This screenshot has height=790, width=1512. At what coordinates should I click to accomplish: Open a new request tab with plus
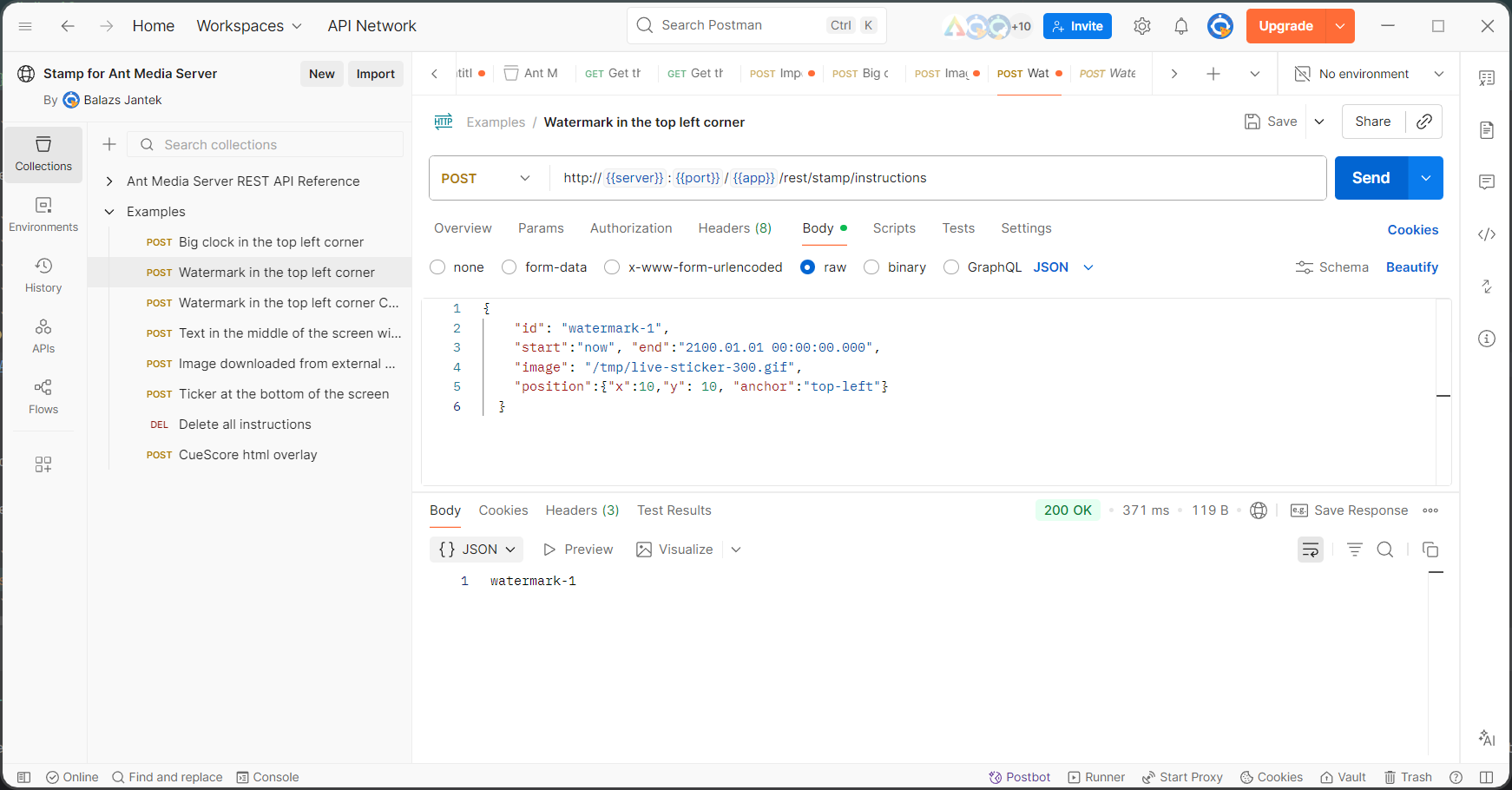pyautogui.click(x=1213, y=74)
